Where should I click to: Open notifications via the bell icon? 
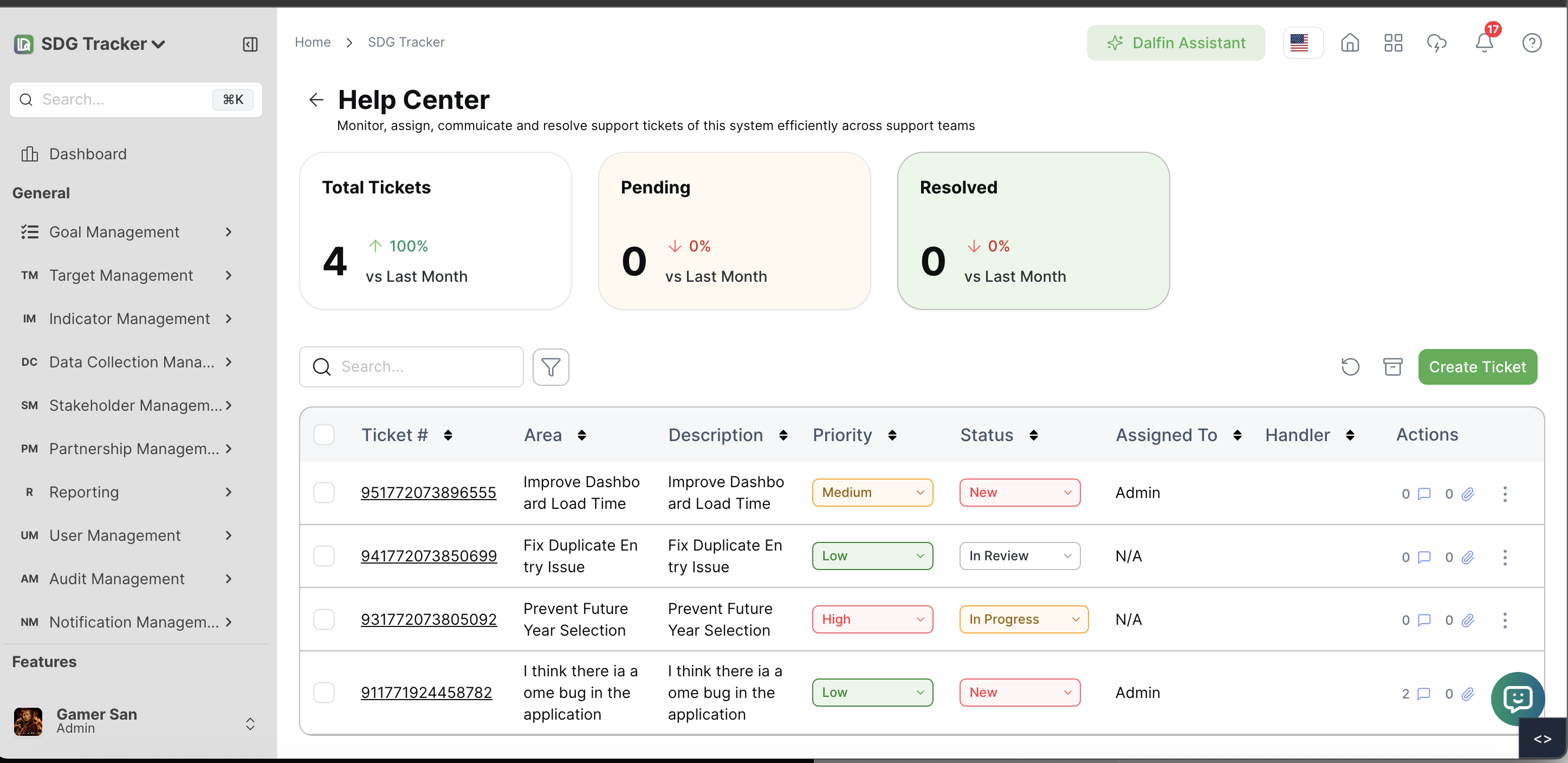[x=1484, y=42]
